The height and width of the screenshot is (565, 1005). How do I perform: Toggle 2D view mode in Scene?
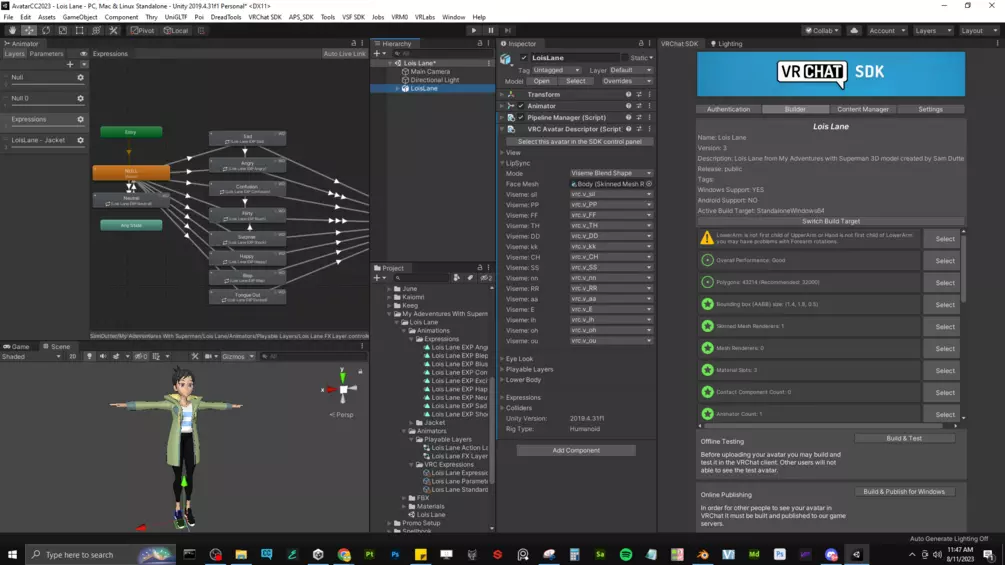pyautogui.click(x=72, y=357)
